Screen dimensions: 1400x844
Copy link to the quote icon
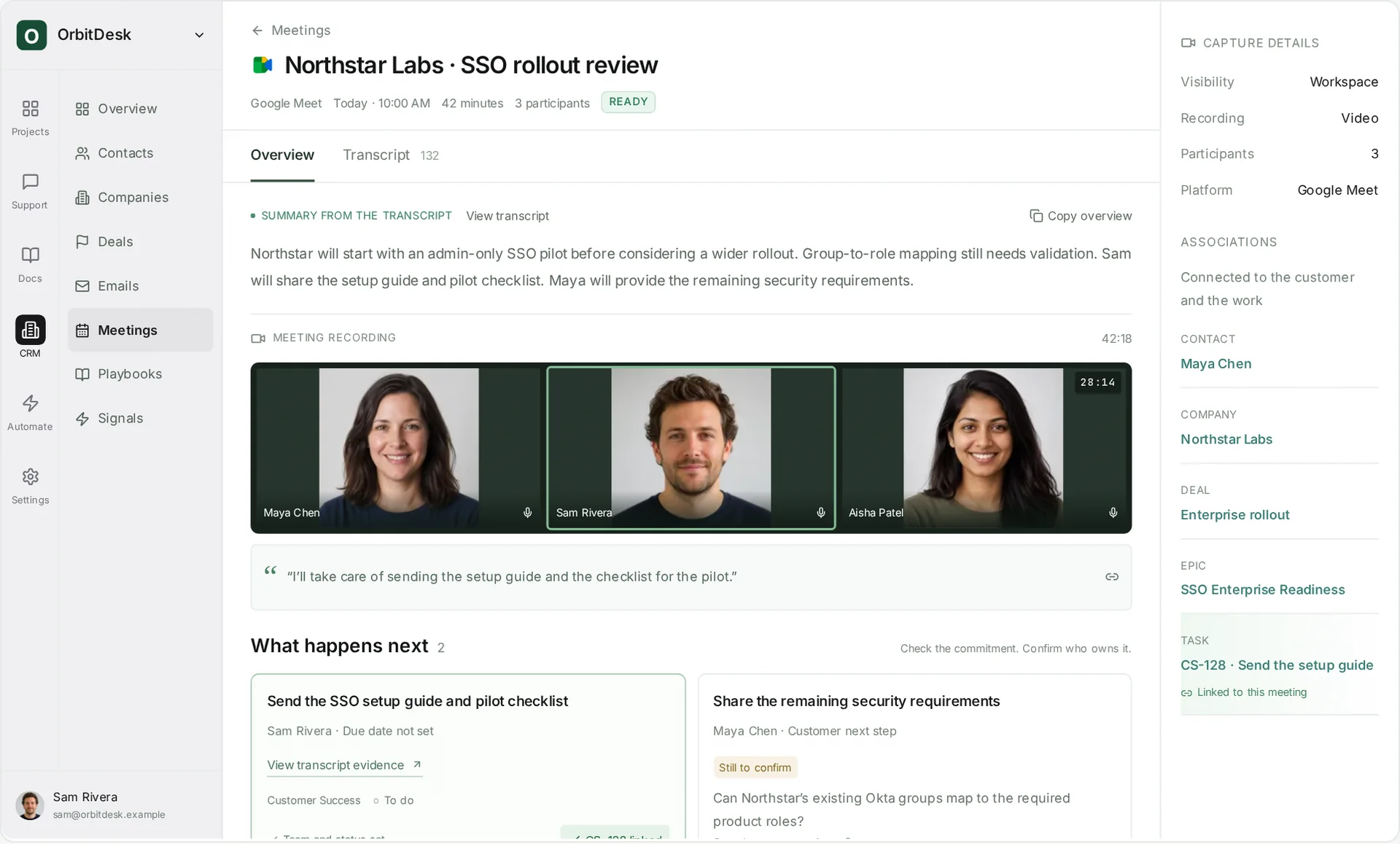click(x=1112, y=577)
